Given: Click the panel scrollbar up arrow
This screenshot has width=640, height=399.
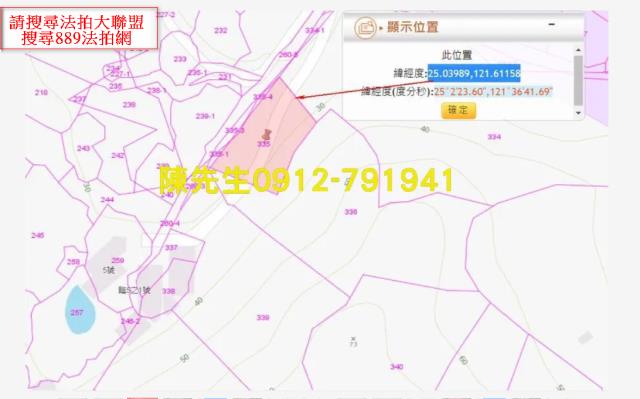Looking at the screenshot, I should pyautogui.click(x=578, y=50).
